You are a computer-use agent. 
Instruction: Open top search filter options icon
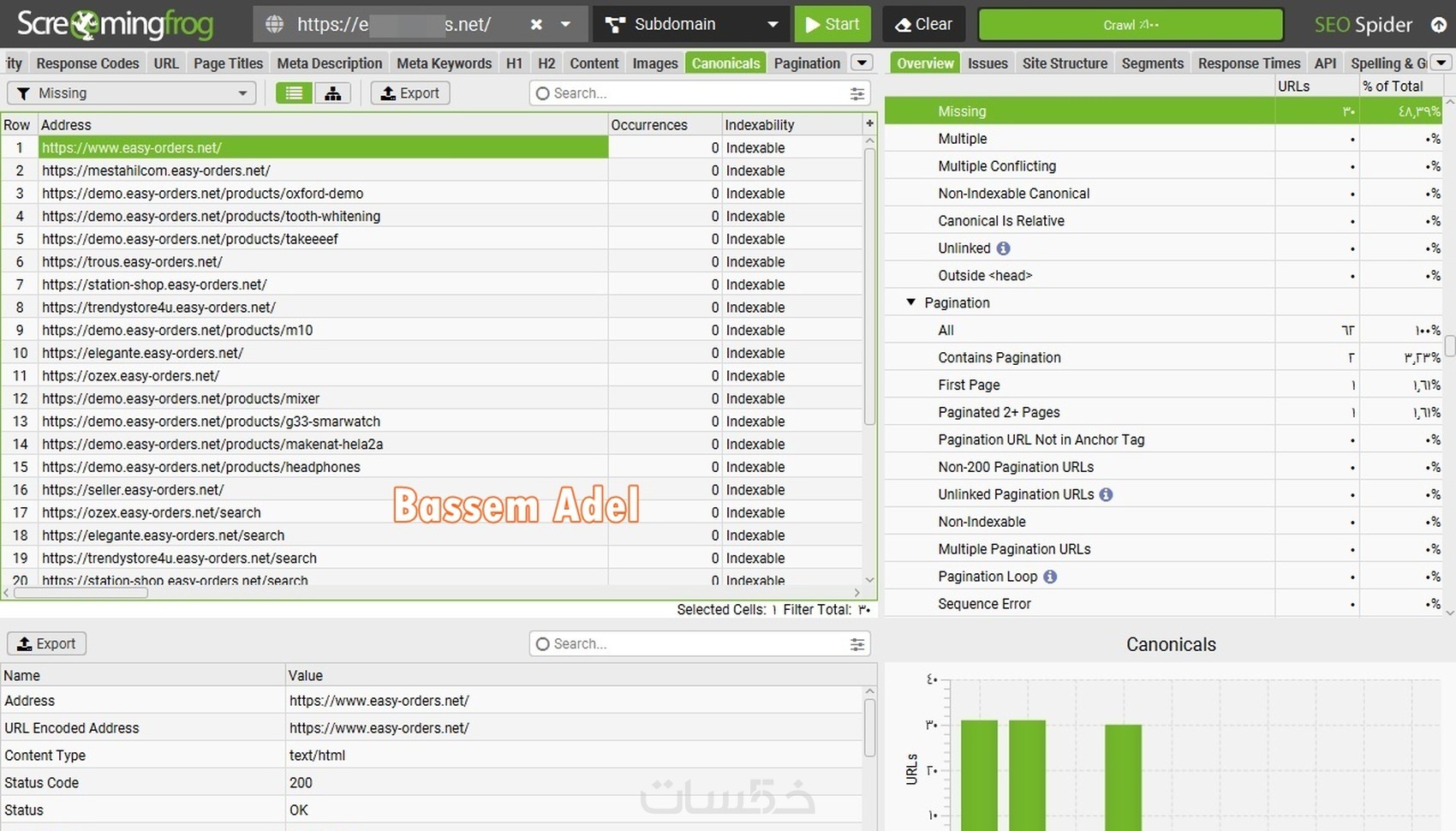tap(856, 93)
